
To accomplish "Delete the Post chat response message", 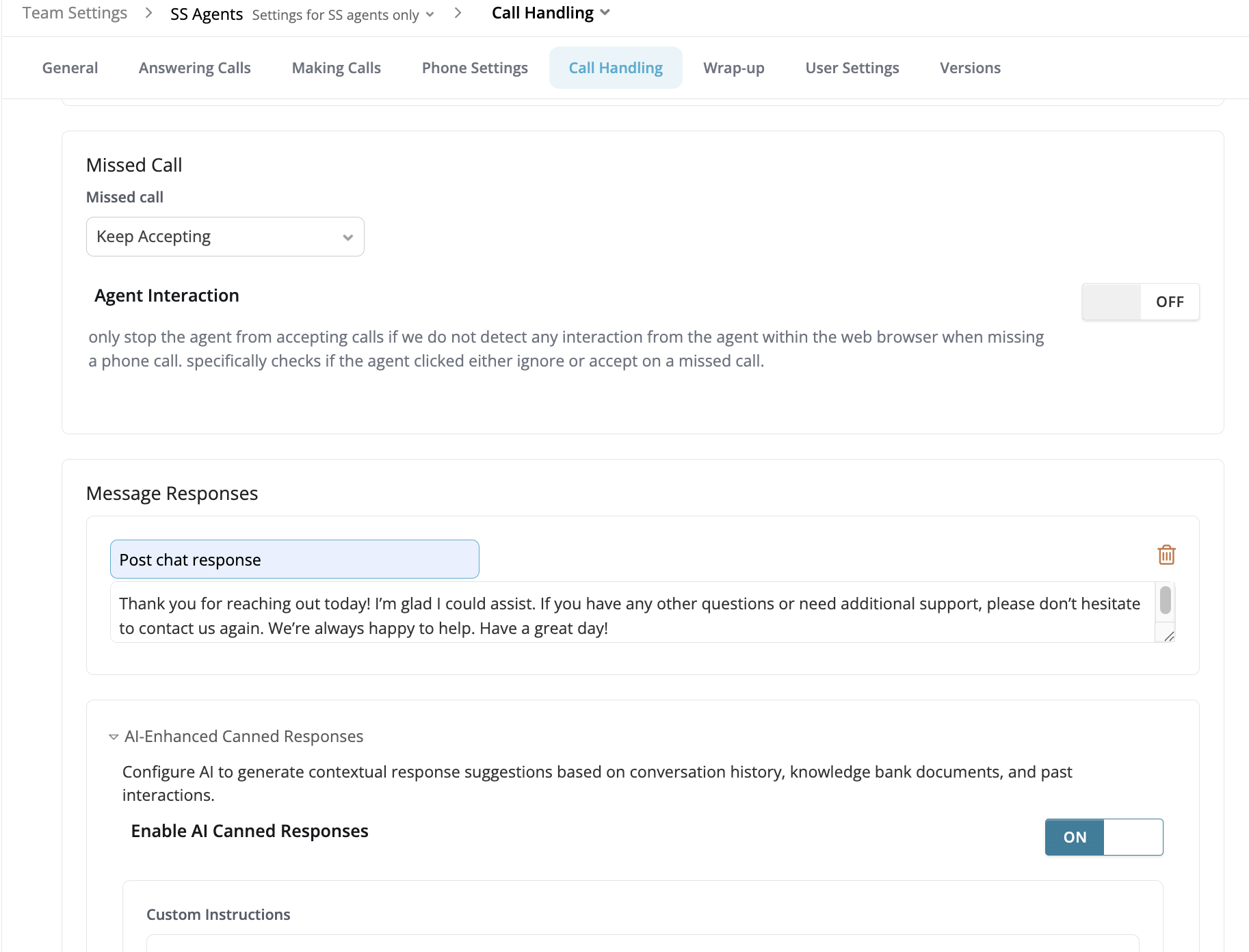I will (x=1166, y=555).
